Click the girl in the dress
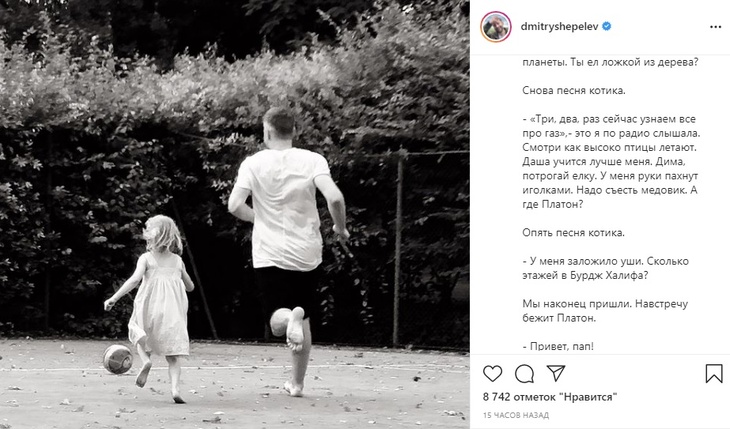Image resolution: width=730 pixels, height=429 pixels. pyautogui.click(x=152, y=307)
